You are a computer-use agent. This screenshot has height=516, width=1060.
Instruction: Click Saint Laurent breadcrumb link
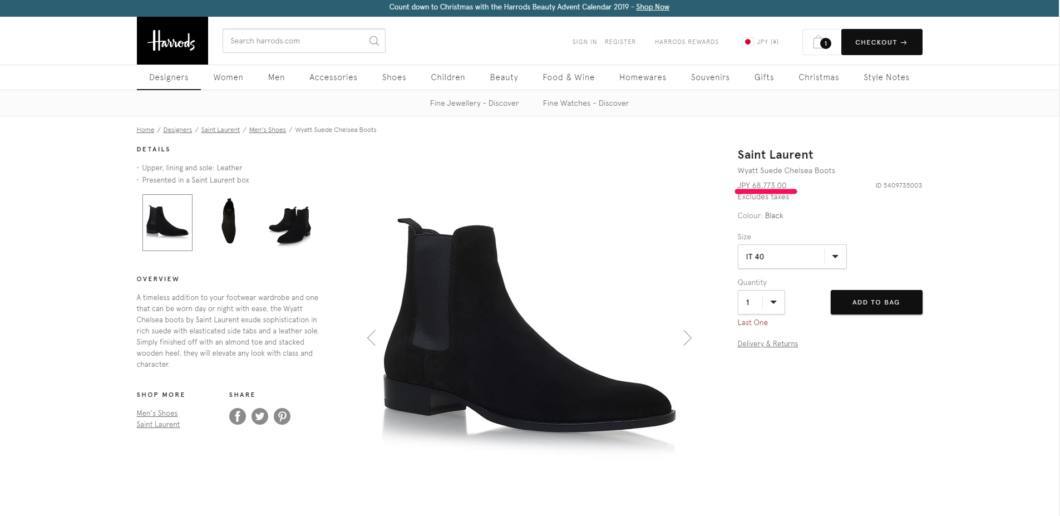point(220,130)
